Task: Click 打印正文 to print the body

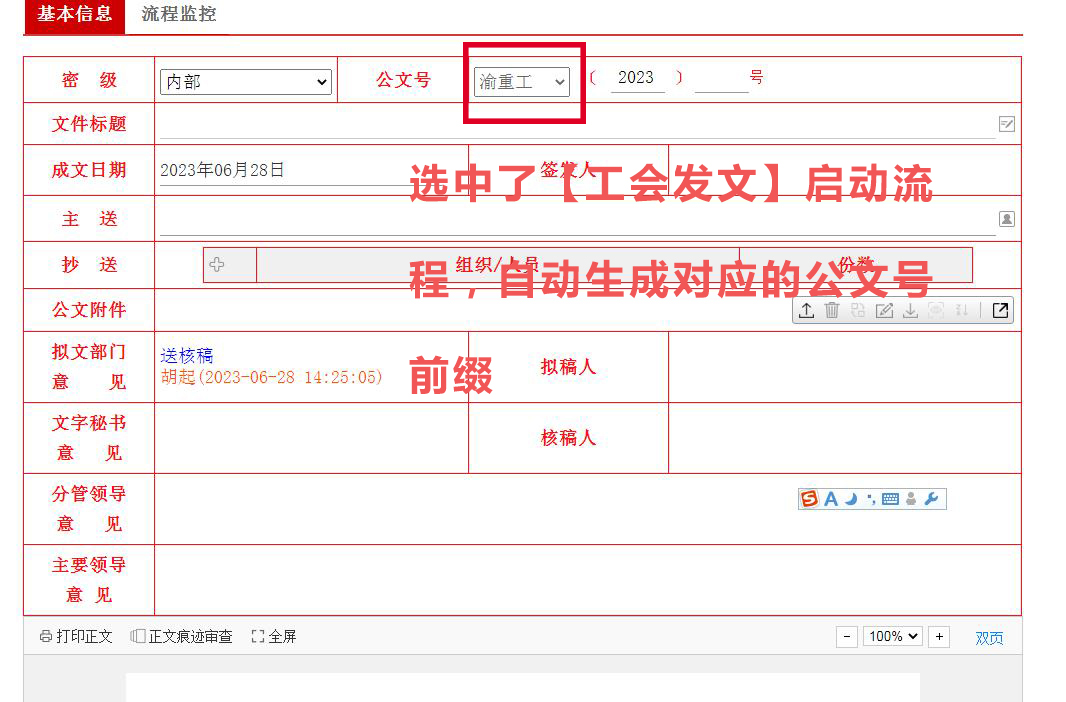Action: click(76, 637)
